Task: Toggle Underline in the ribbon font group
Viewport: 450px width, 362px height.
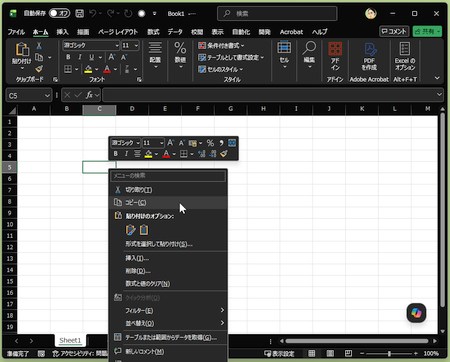Action: pyautogui.click(x=91, y=57)
